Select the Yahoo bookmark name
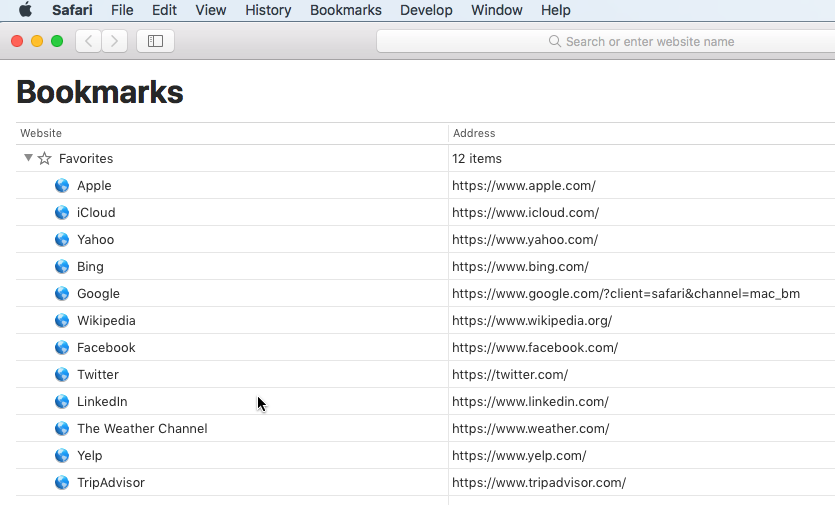The width and height of the screenshot is (835, 505). [95, 240]
